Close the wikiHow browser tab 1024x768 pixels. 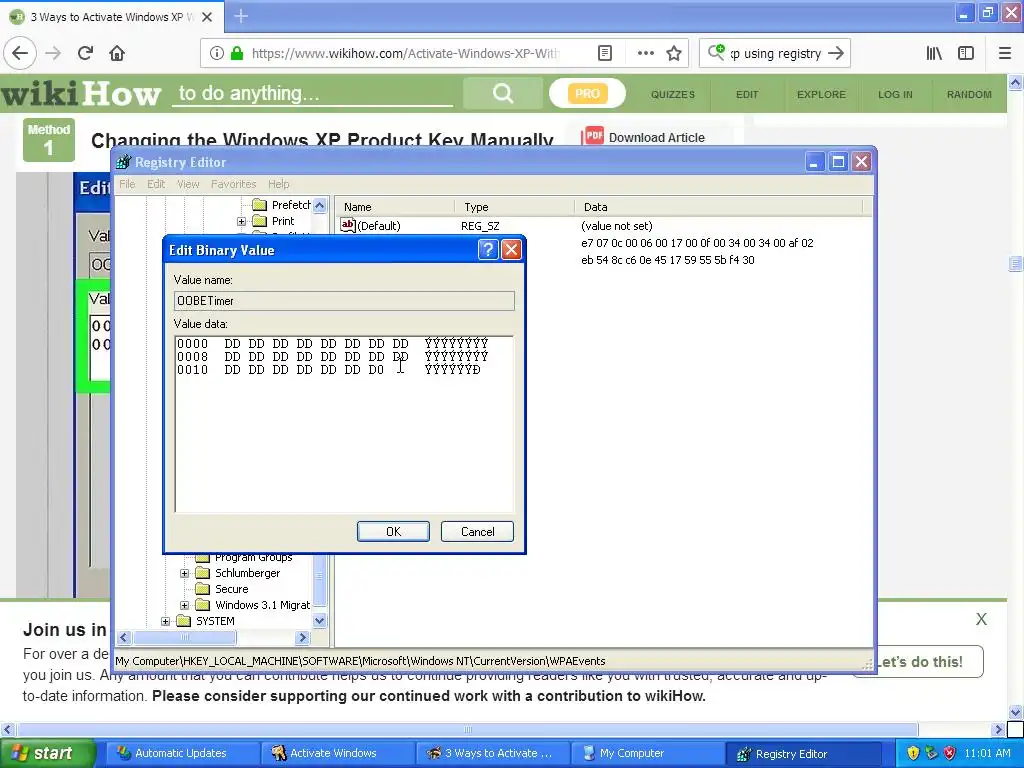coord(207,17)
